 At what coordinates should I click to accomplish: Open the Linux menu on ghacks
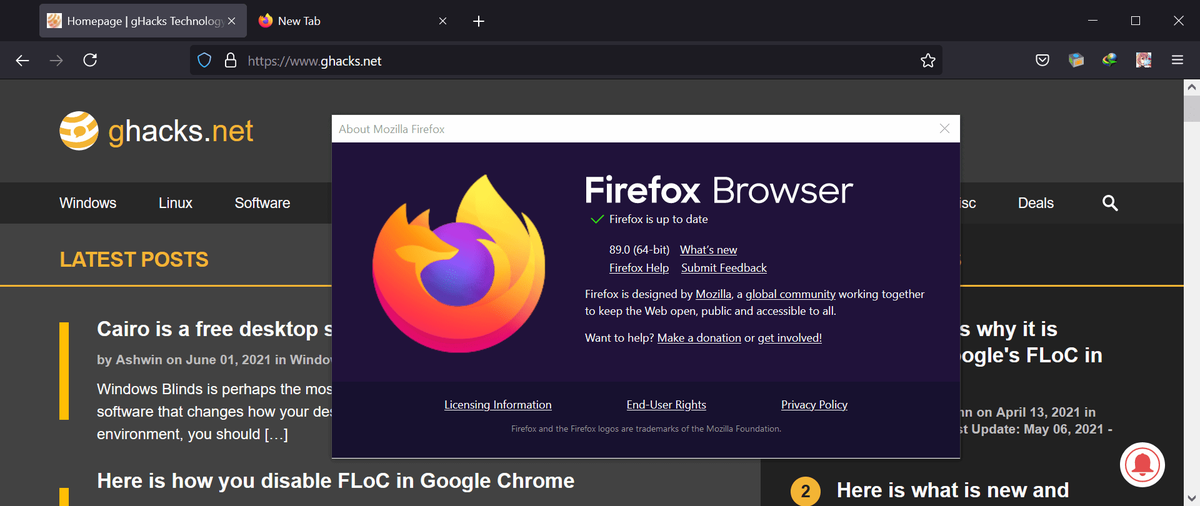(175, 203)
